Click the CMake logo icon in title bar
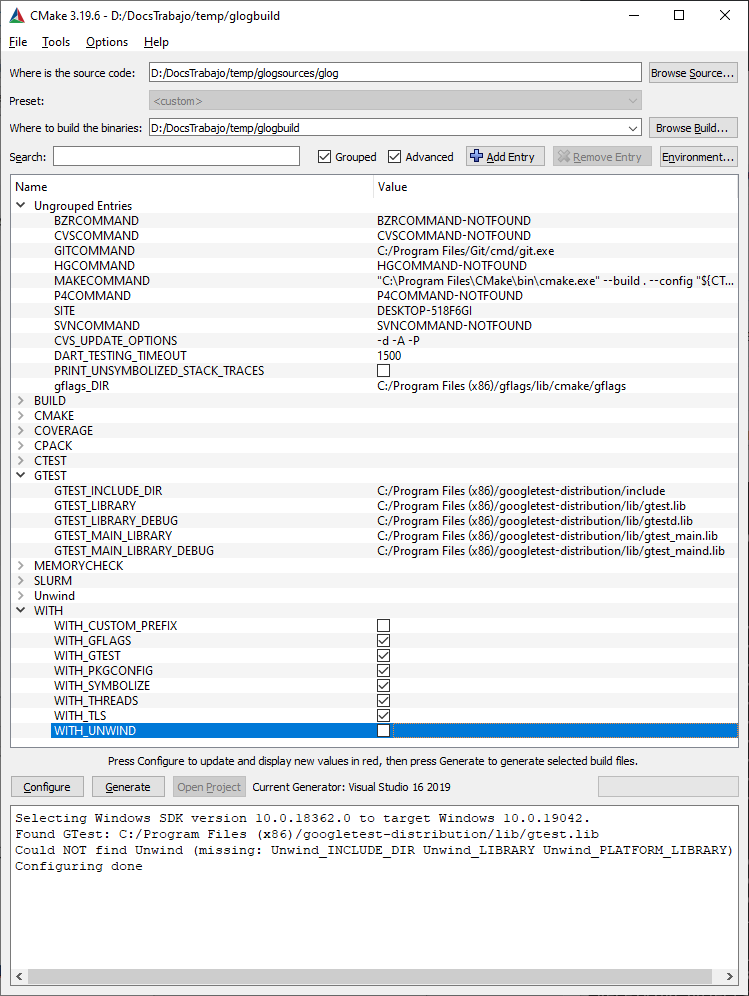 point(17,15)
